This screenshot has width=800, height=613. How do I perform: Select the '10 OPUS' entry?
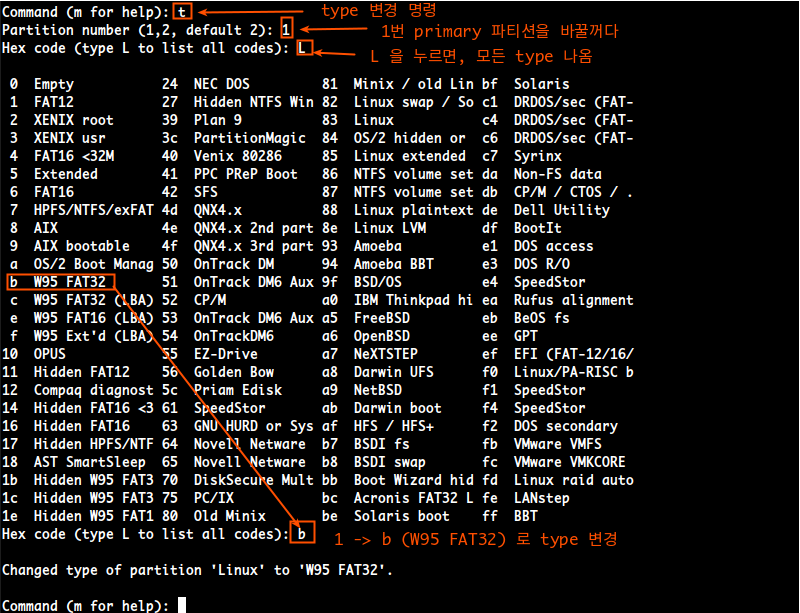[x=34, y=354]
